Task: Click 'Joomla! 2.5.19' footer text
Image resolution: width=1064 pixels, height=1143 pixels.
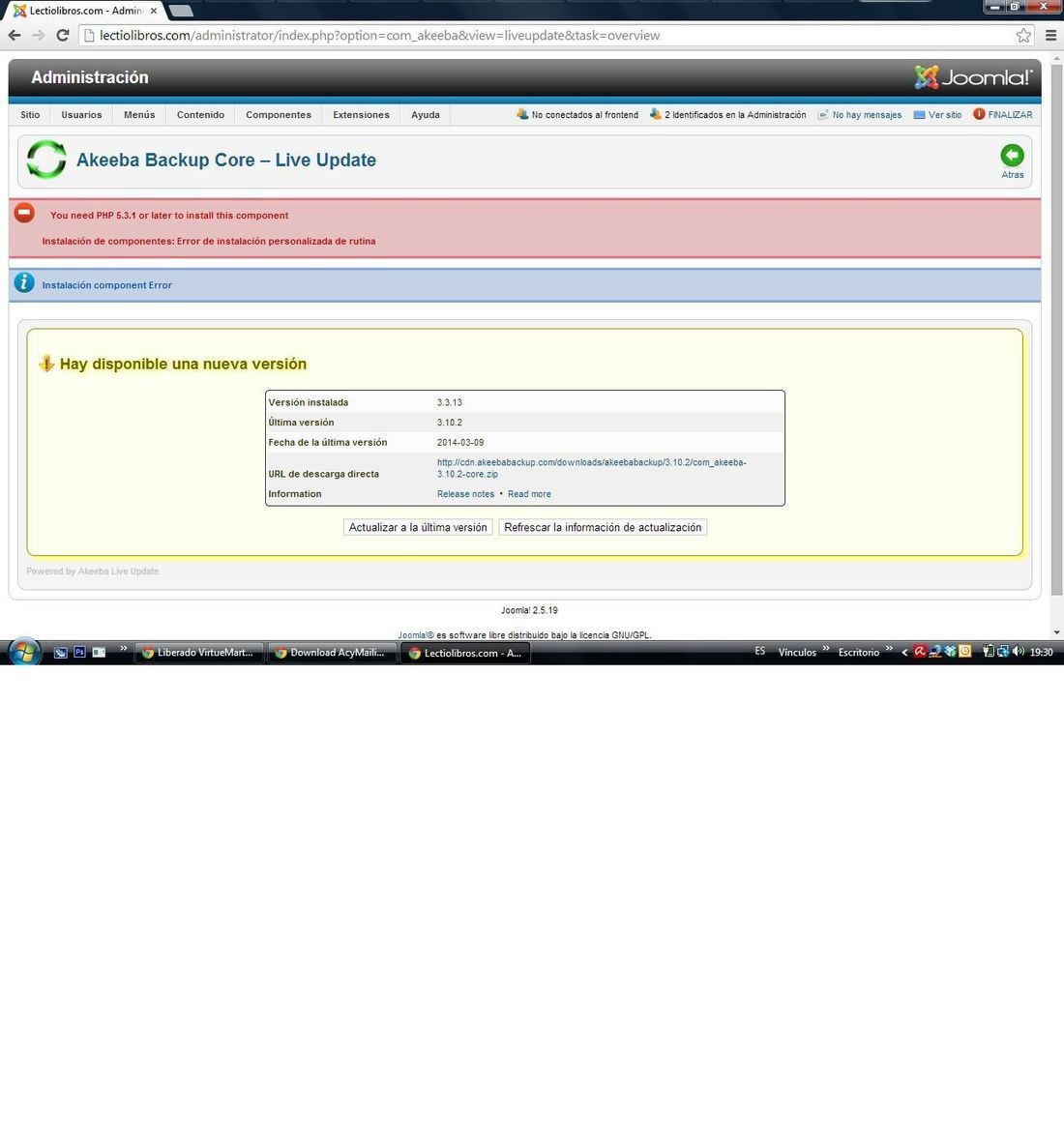Action: (529, 610)
